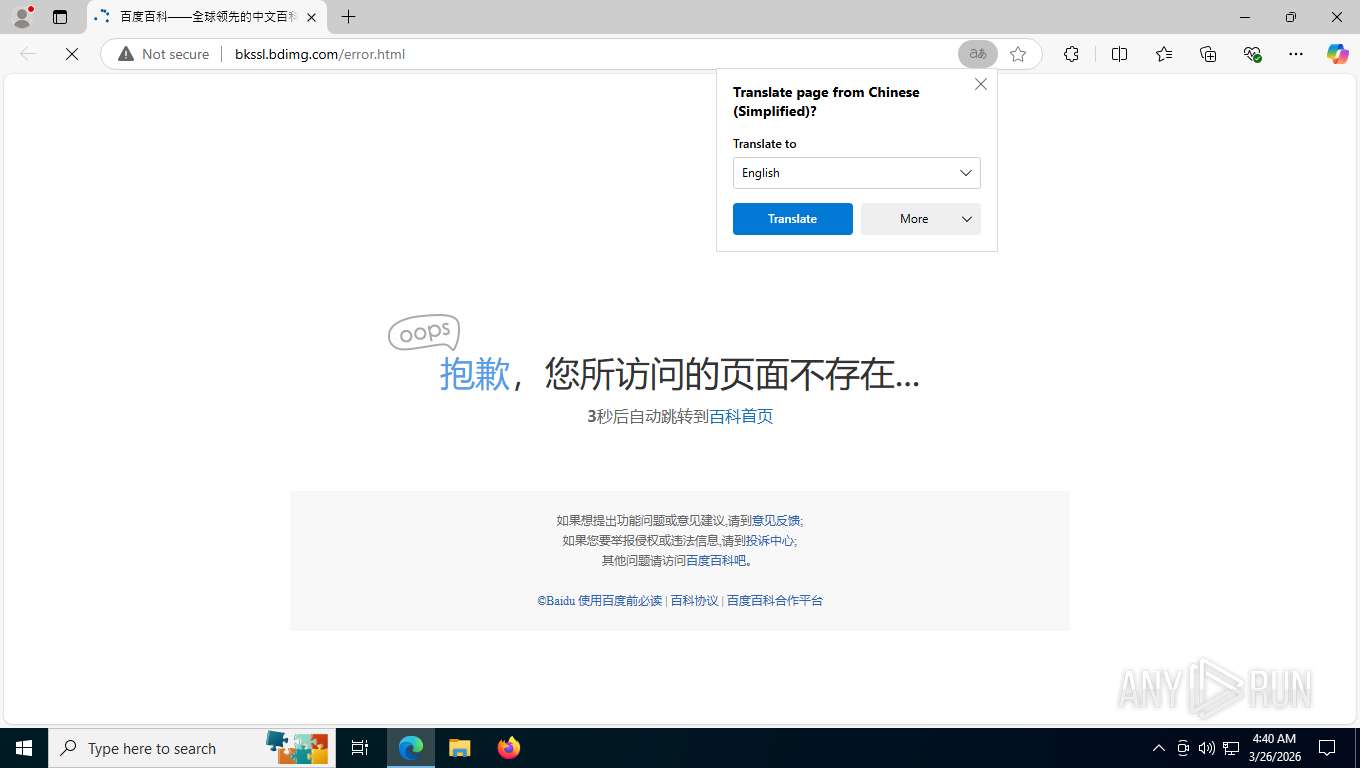Open the browser profile icon

[x=22, y=17]
